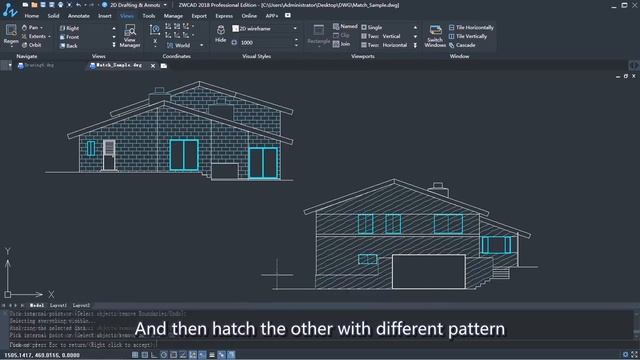Open the View Manager
Screen dimensions: 640x360
130,36
